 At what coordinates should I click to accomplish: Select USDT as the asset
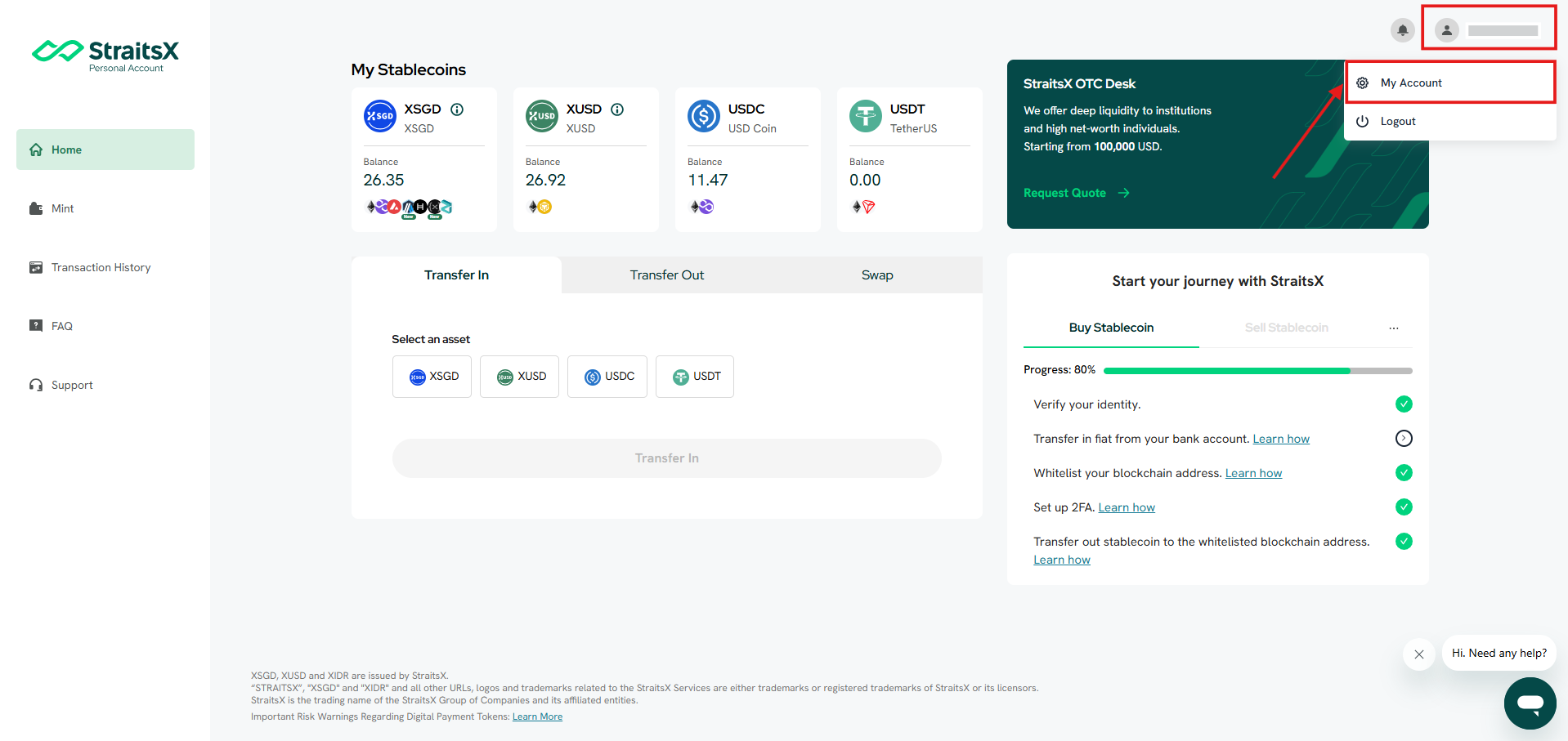695,377
